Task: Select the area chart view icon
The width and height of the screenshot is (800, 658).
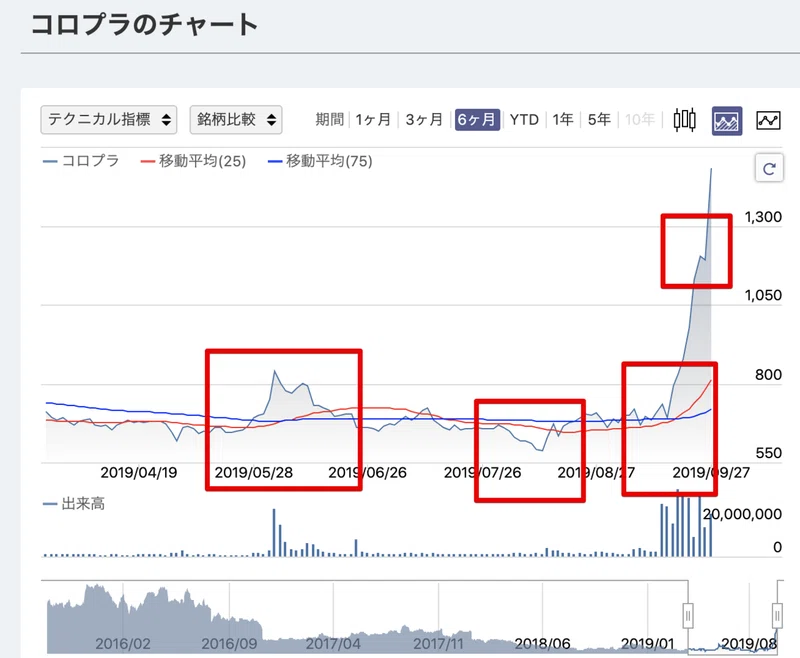Action: 727,121
